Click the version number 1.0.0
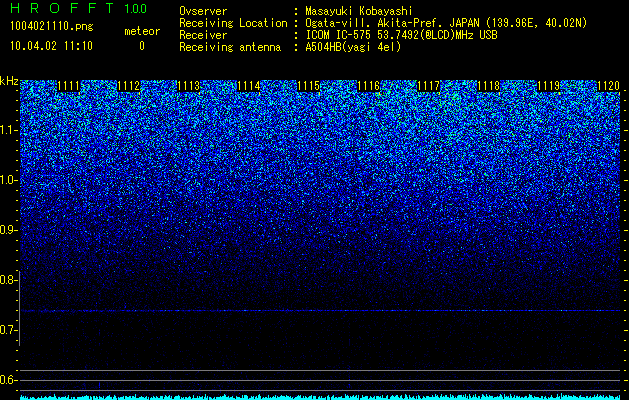Image resolution: width=629 pixels, height=400 pixels. pyautogui.click(x=136, y=8)
